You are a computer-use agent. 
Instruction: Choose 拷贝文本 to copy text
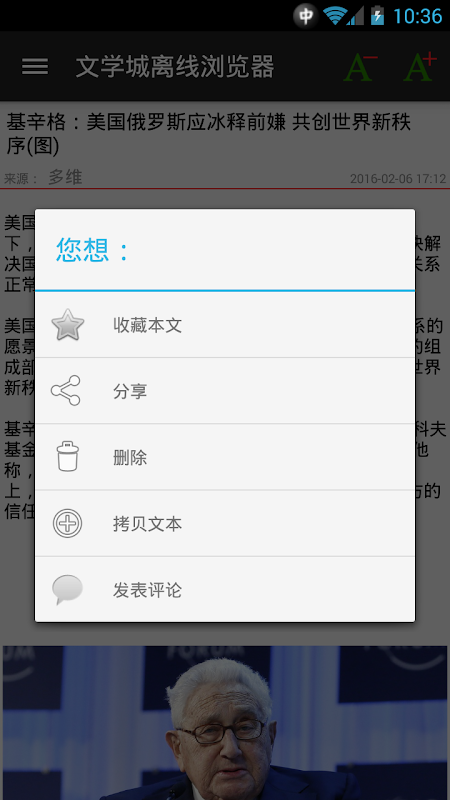[x=224, y=523]
